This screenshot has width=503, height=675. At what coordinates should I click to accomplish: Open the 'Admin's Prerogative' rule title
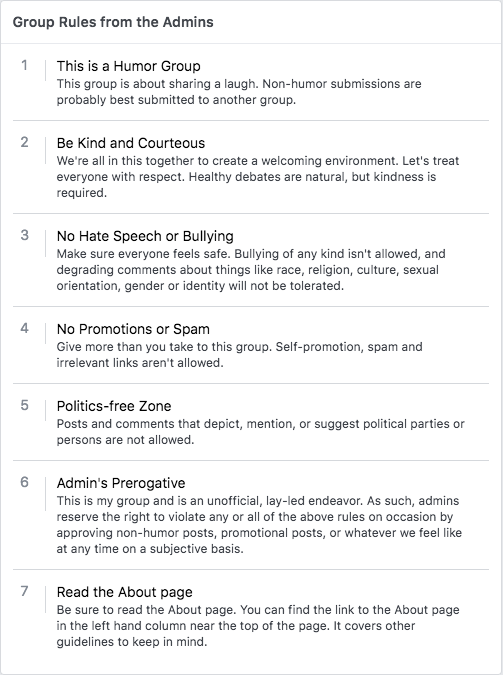(x=121, y=483)
